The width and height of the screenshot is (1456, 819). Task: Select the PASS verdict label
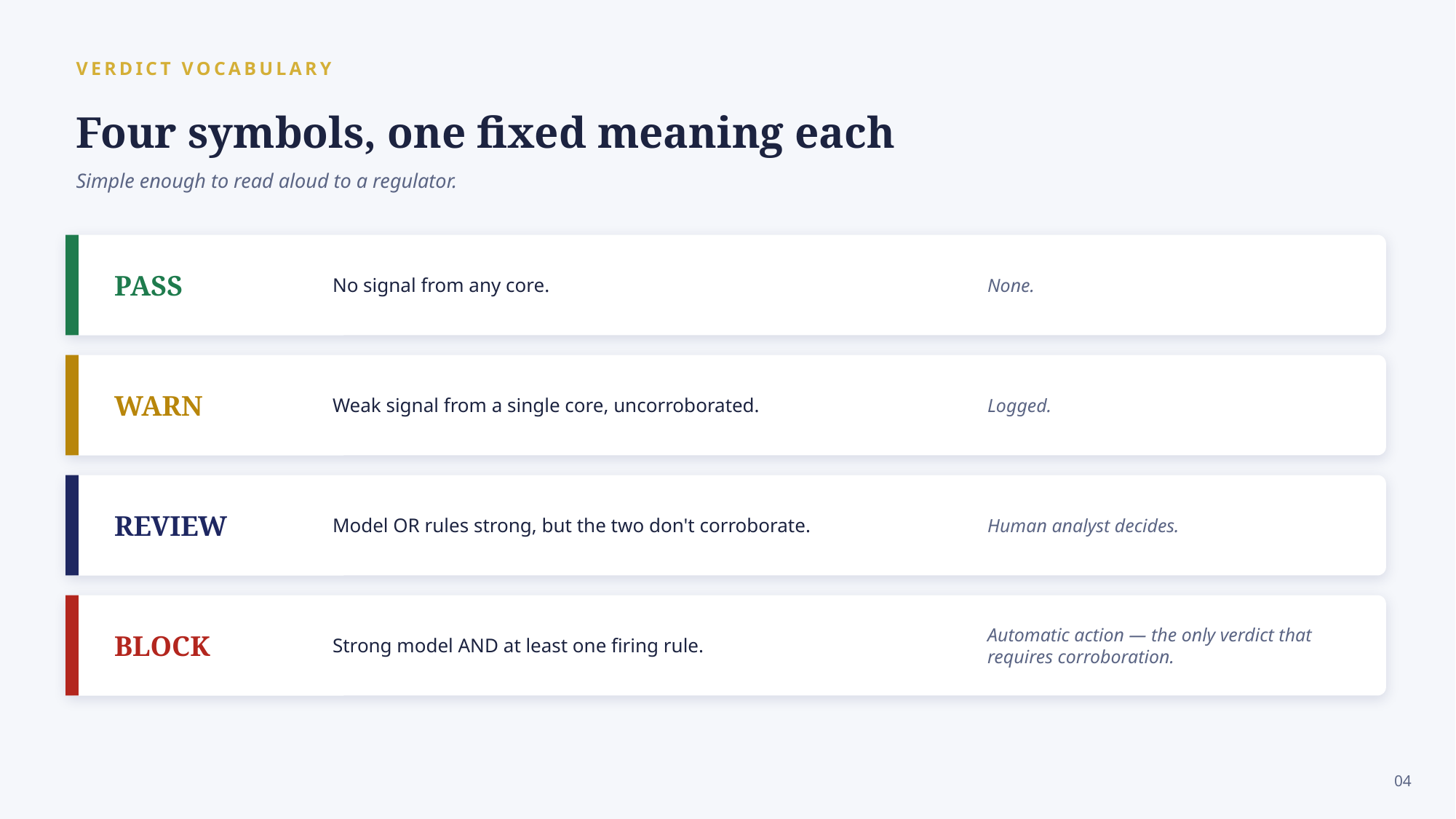coord(148,286)
